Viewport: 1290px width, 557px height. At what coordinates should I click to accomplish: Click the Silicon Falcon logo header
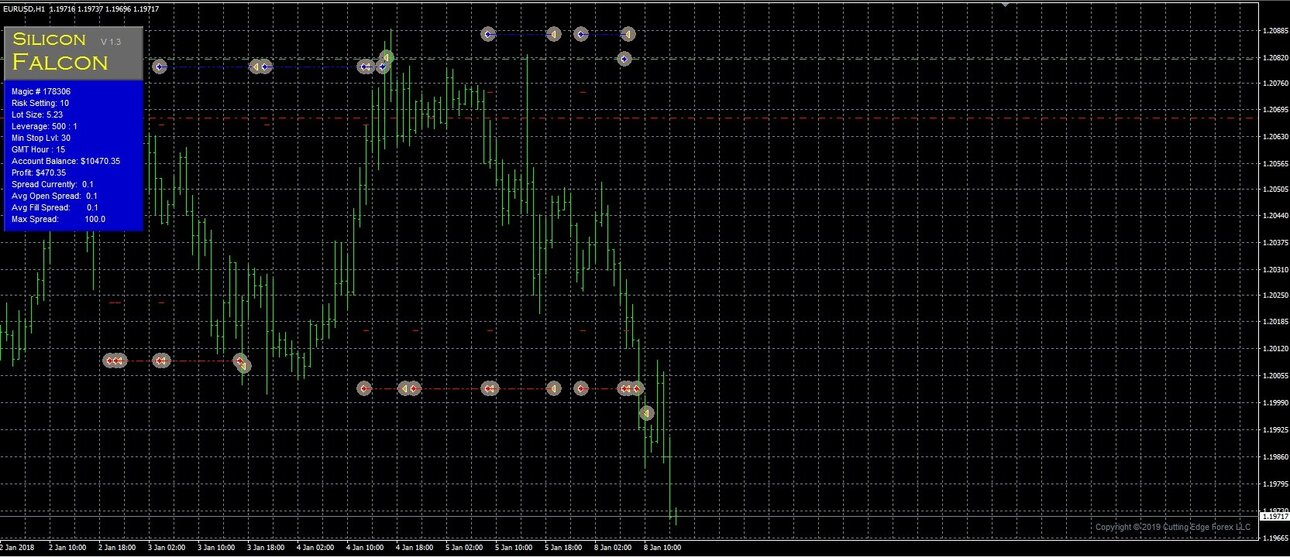pyautogui.click(x=74, y=52)
